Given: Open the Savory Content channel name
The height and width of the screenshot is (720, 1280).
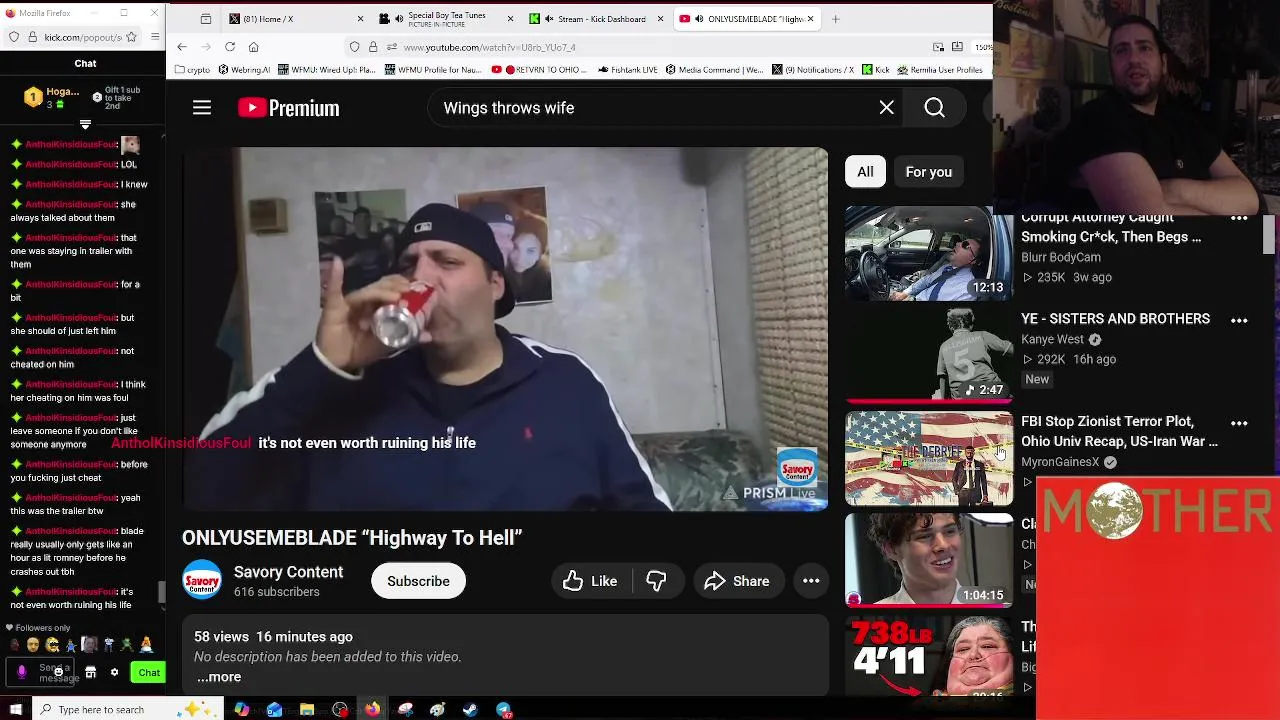Looking at the screenshot, I should [x=288, y=572].
